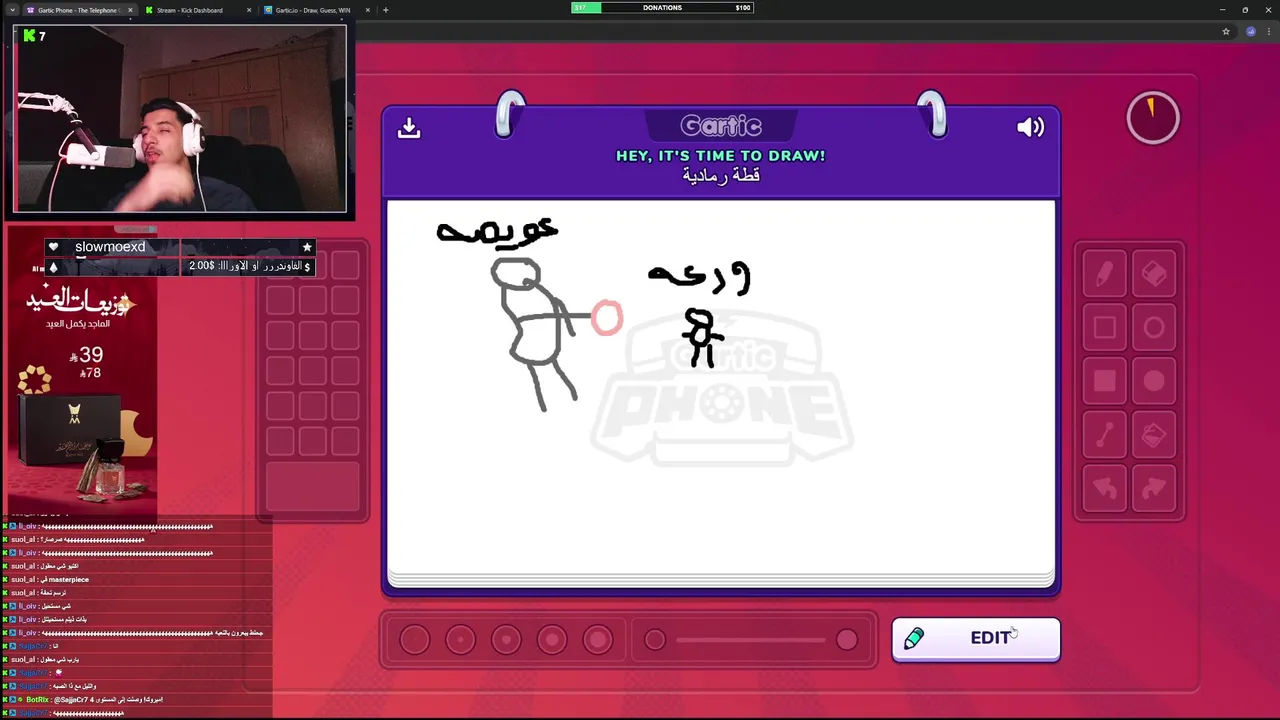
Task: Click the round countdown timer
Action: 1153,118
